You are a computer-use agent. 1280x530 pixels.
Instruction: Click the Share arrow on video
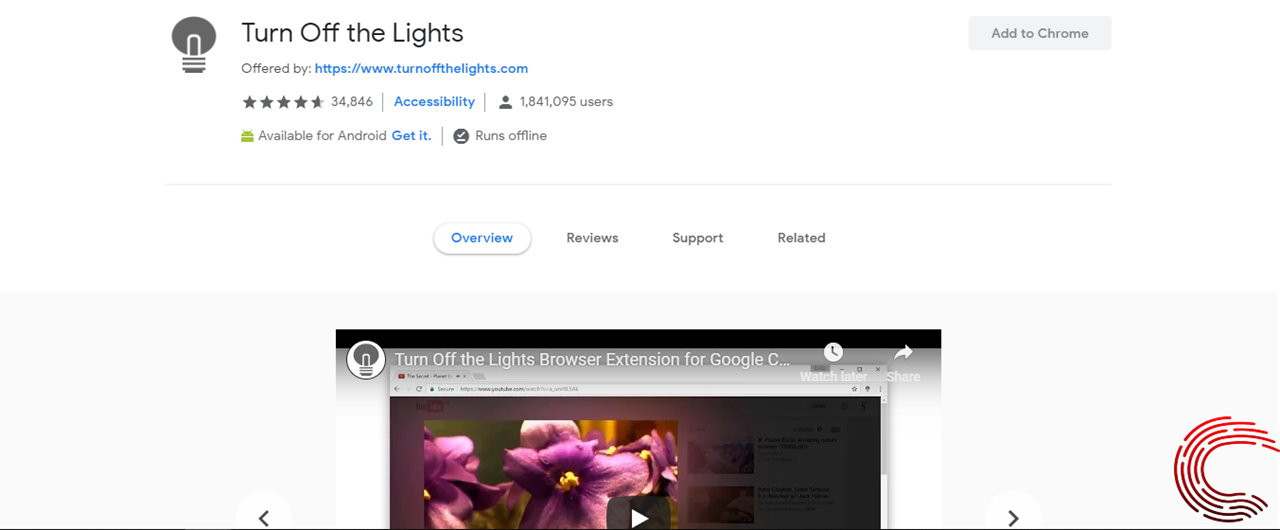(903, 352)
